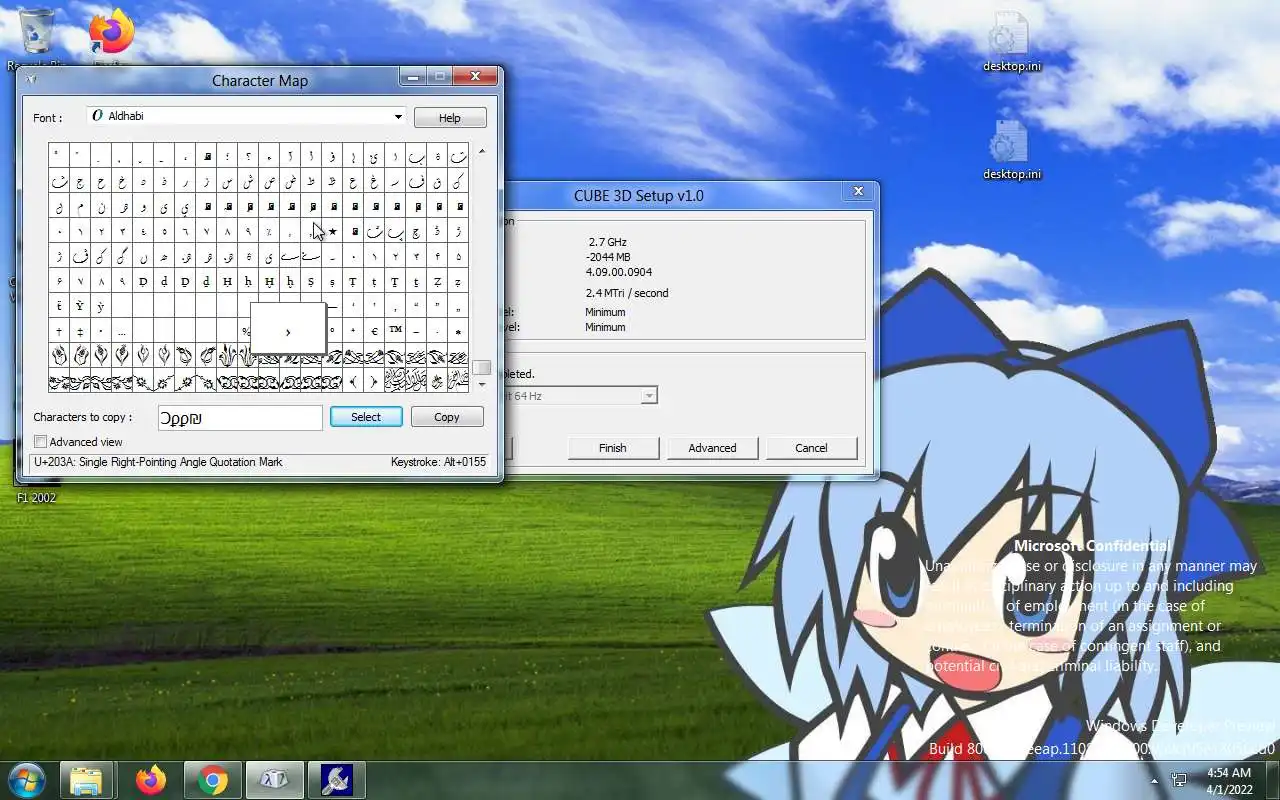Pick the uppercase Ṣ with dot below

coord(311,282)
